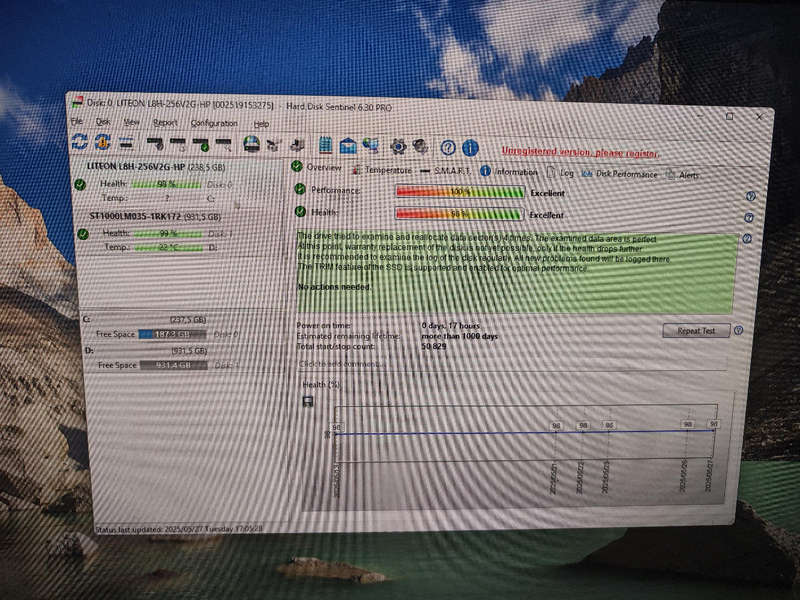The height and width of the screenshot is (600, 800).
Task: Click the green check icon beside Performance
Action: coord(301,189)
